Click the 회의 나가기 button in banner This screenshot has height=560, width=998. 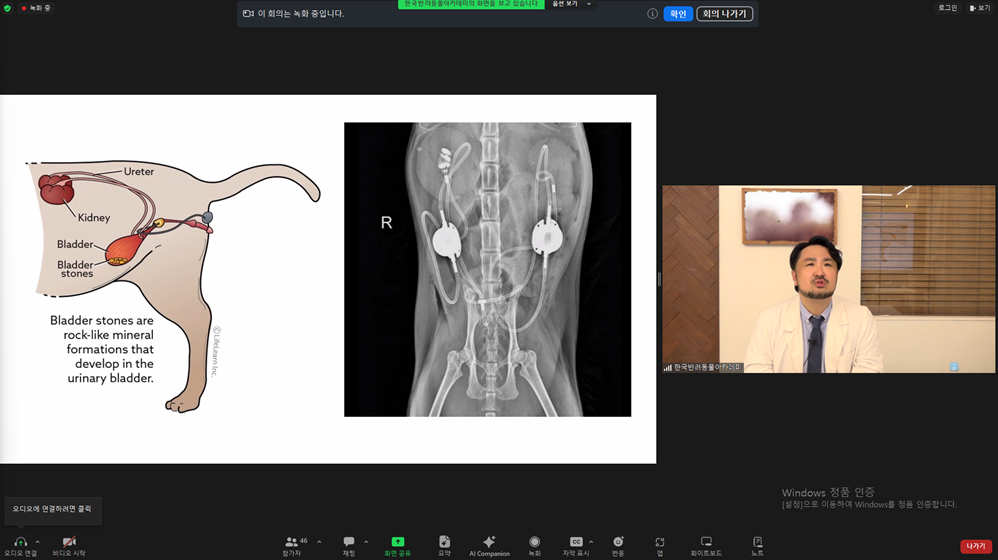click(724, 13)
